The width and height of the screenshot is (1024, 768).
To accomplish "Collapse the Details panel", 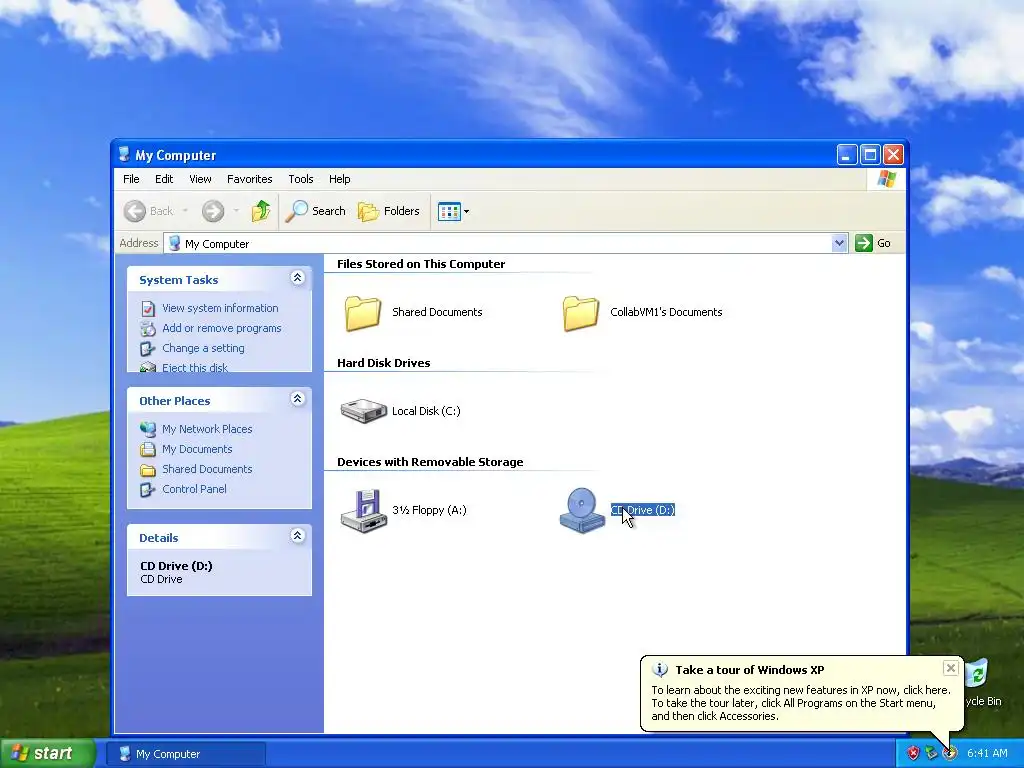I will pyautogui.click(x=297, y=536).
